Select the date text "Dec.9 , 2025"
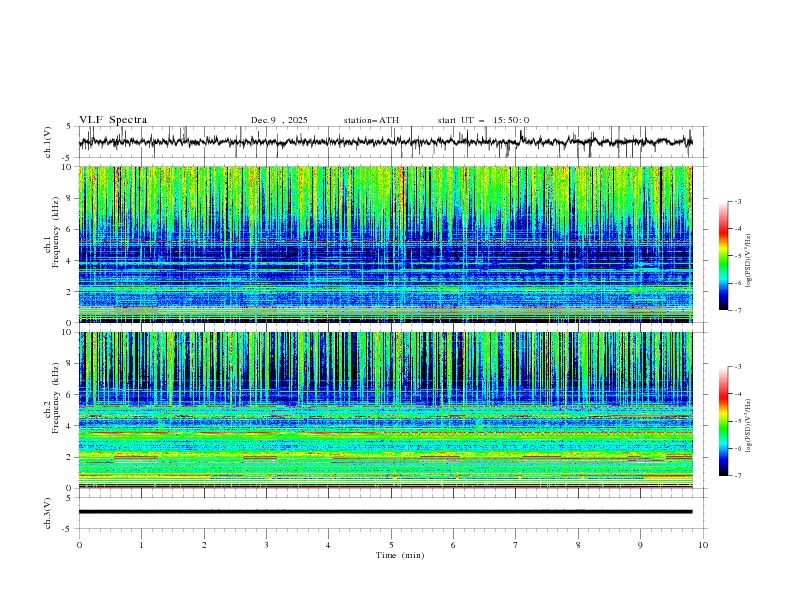 279,120
